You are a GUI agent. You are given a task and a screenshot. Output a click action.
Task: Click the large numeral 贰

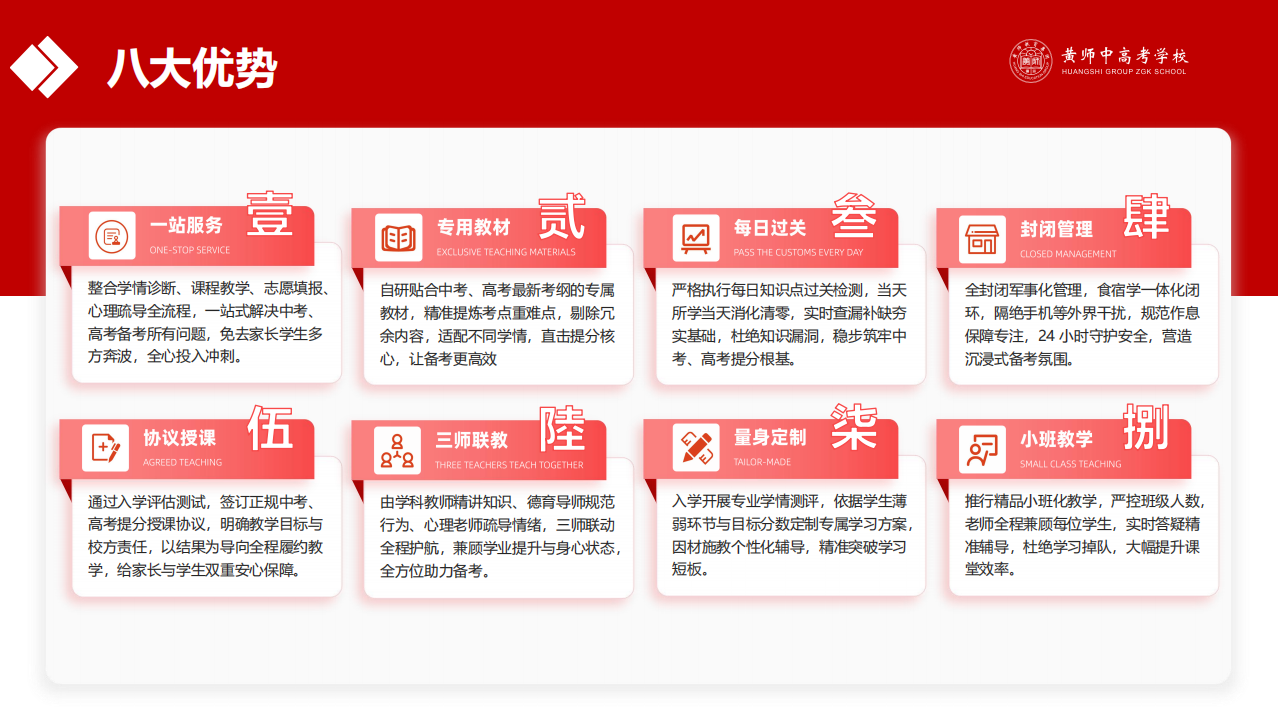click(562, 217)
